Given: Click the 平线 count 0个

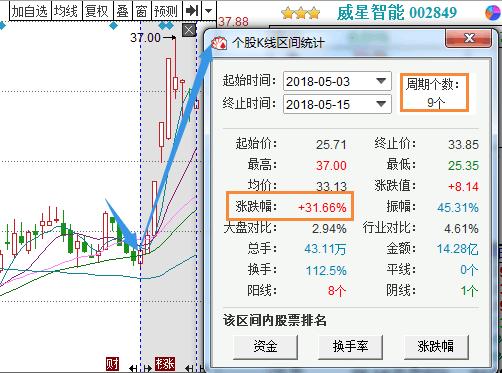Looking at the screenshot, I should [469, 270].
